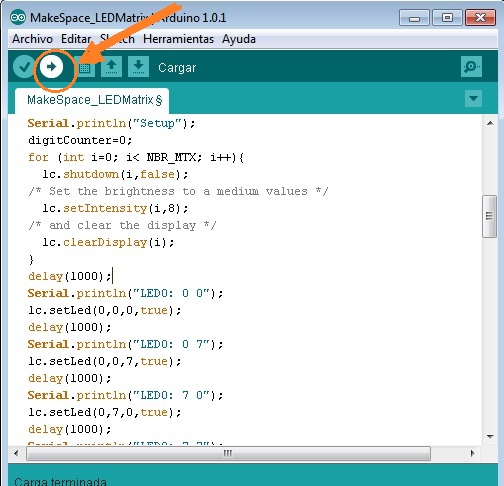Click the lc.setLed(0,7,0,true); line
Screen dimensions: 504x486
[105, 412]
